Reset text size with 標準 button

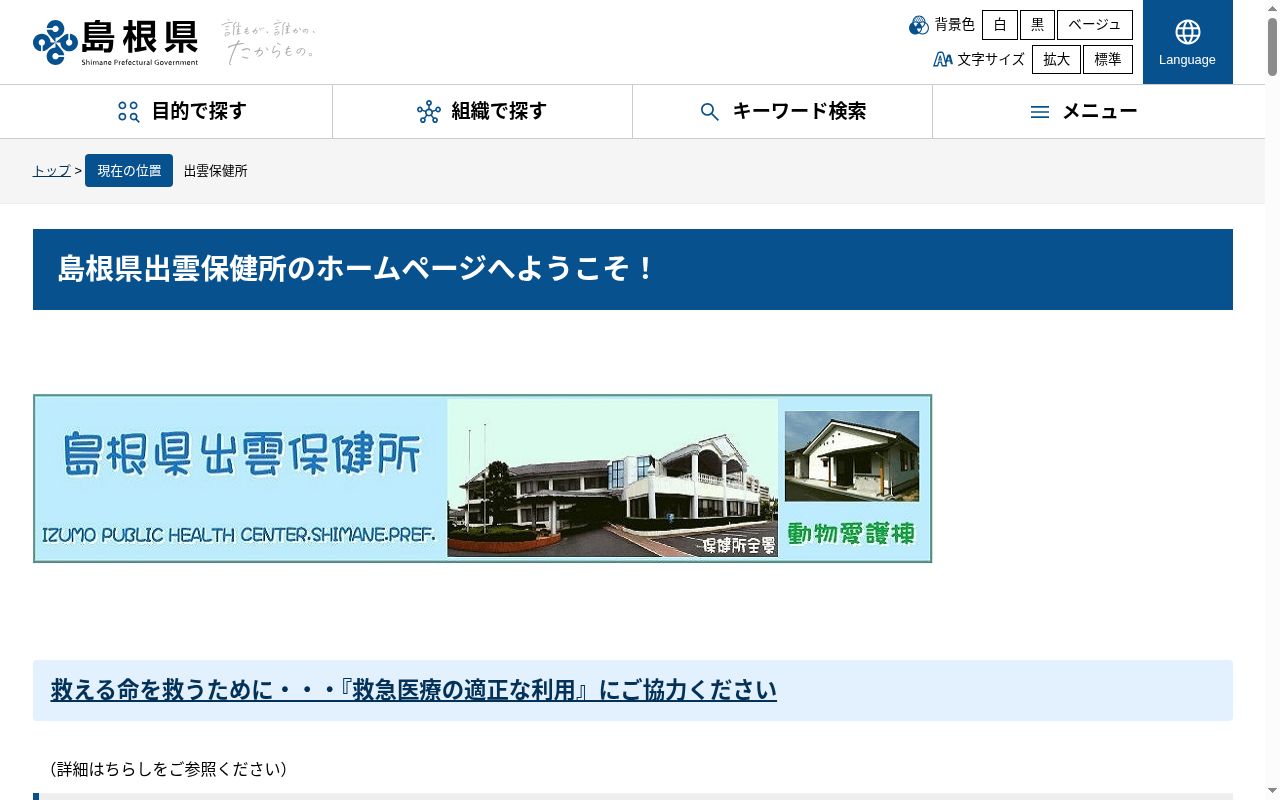coord(1108,60)
